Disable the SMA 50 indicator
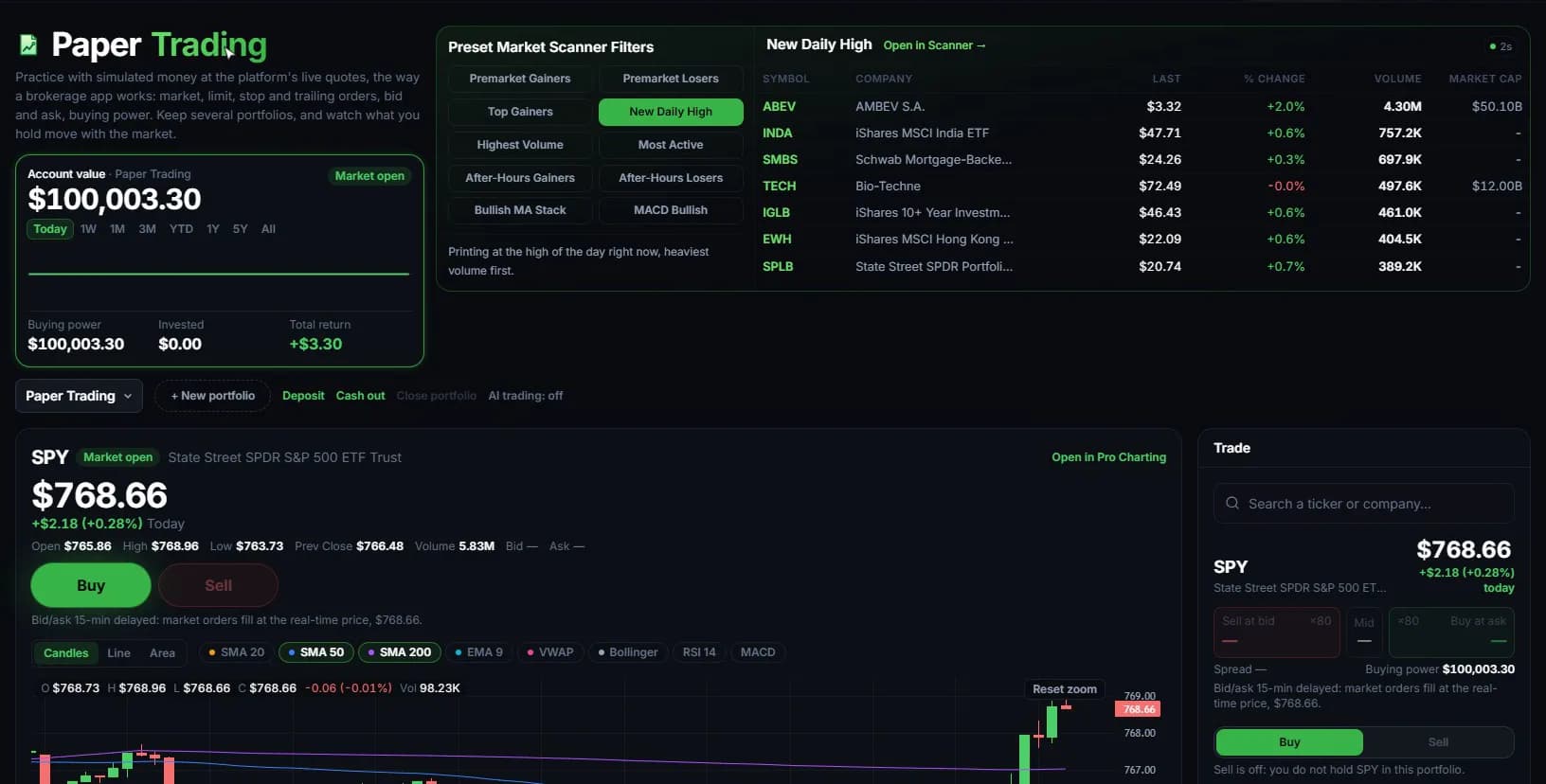The width and height of the screenshot is (1546, 784). (316, 652)
